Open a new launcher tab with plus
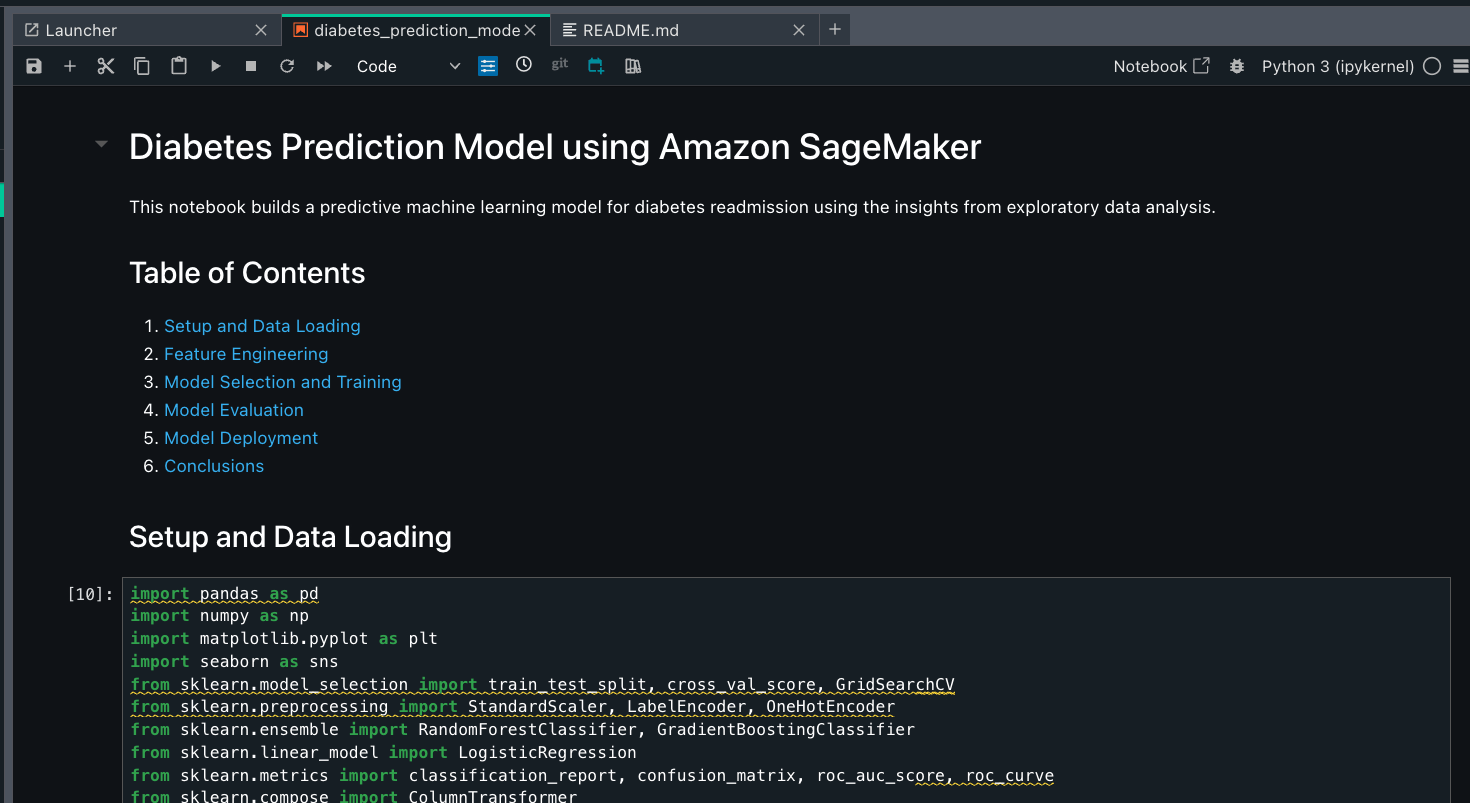The width and height of the screenshot is (1480, 808). tap(835, 30)
